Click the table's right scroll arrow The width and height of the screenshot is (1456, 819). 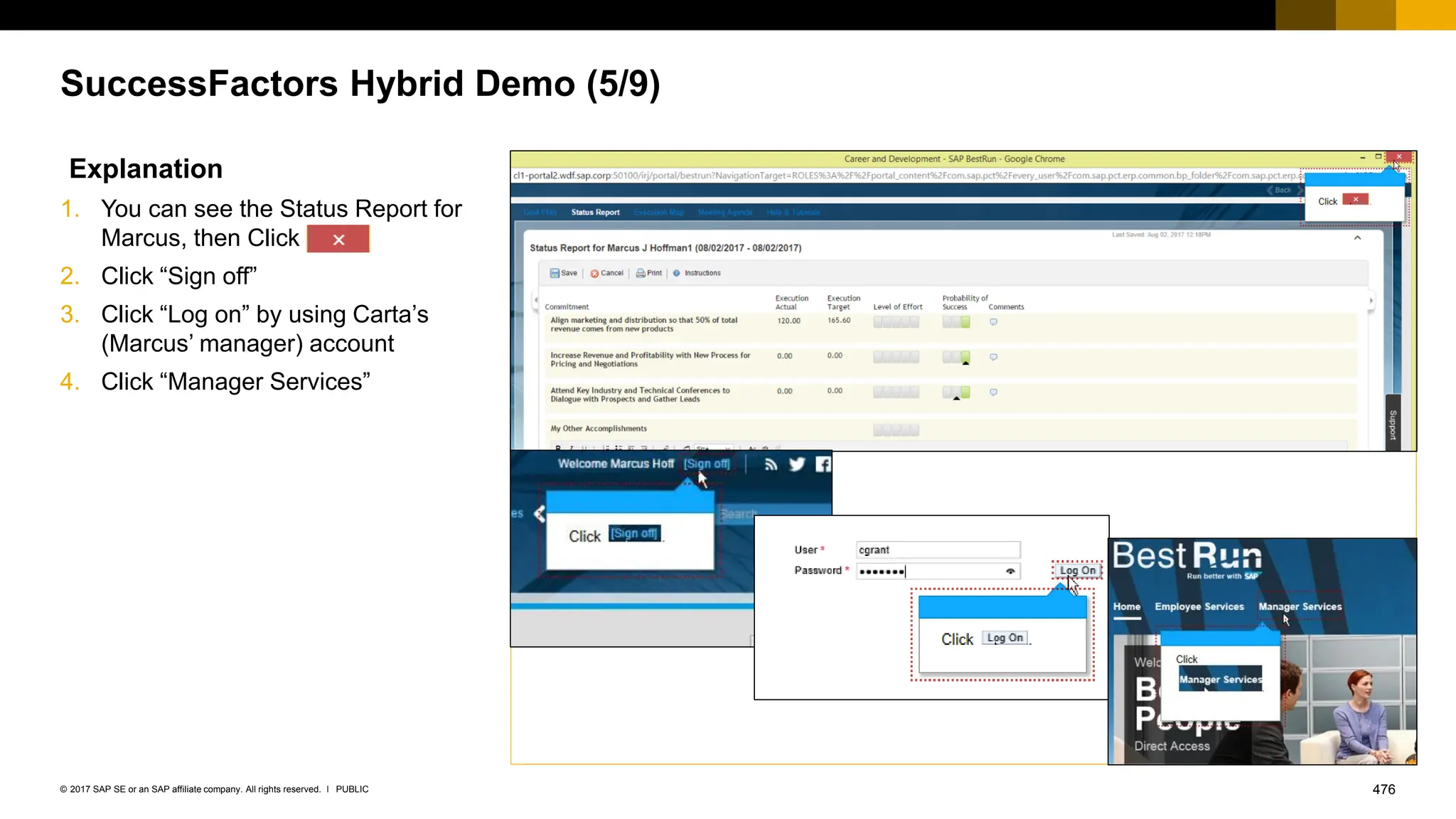coord(1371,300)
